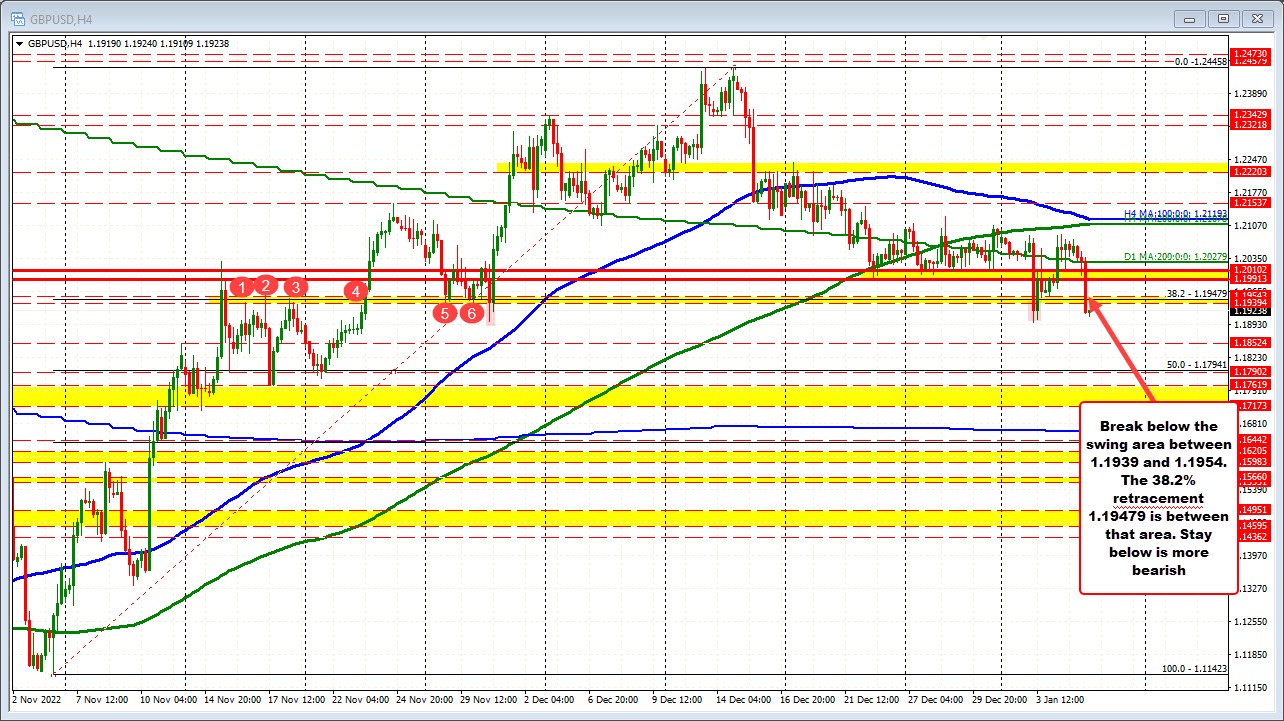Click the price scale value 1.18930
Viewport: 1284px width, 721px height.
1251,324
